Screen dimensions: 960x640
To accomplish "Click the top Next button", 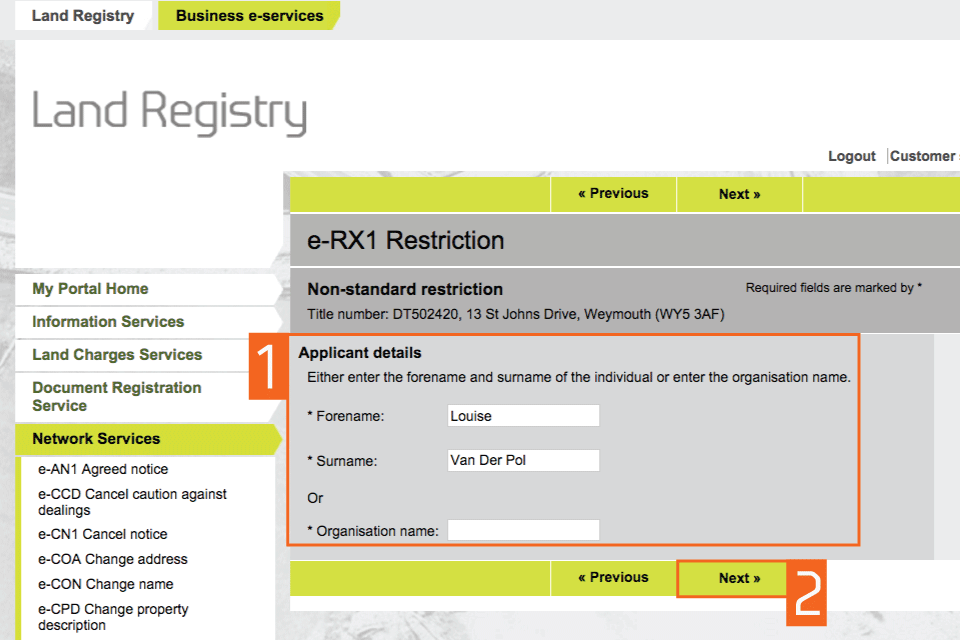I will point(739,194).
